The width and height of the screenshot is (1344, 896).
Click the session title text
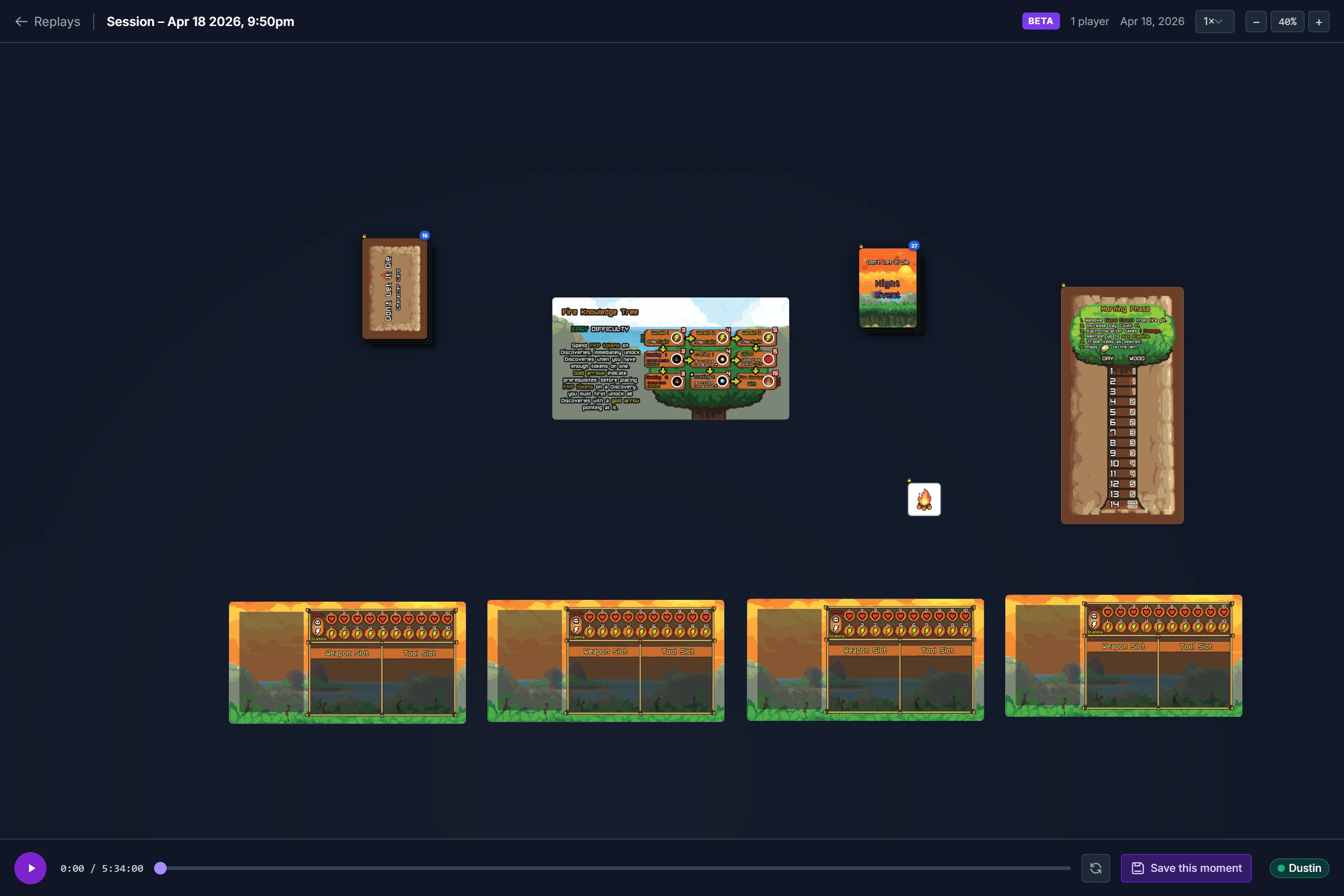coord(200,21)
